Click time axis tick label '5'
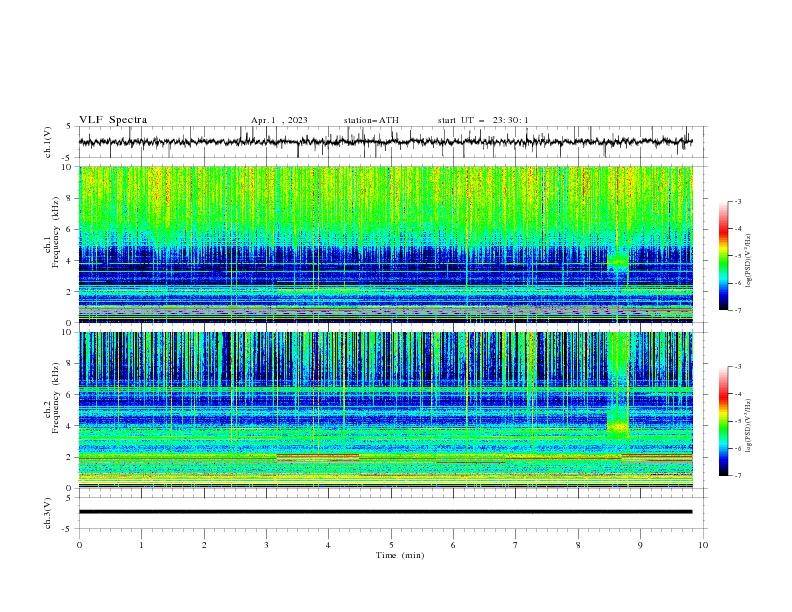This screenshot has height=612, width=792. click(391, 545)
